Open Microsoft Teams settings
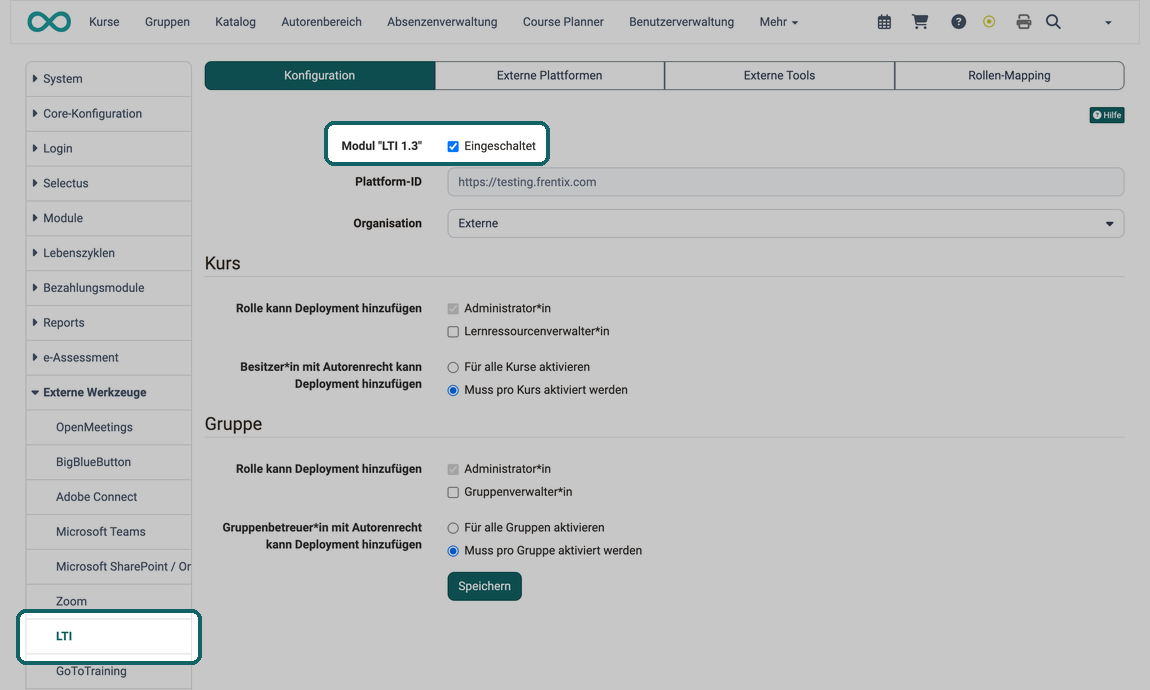The image size is (1150, 690). (x=109, y=532)
